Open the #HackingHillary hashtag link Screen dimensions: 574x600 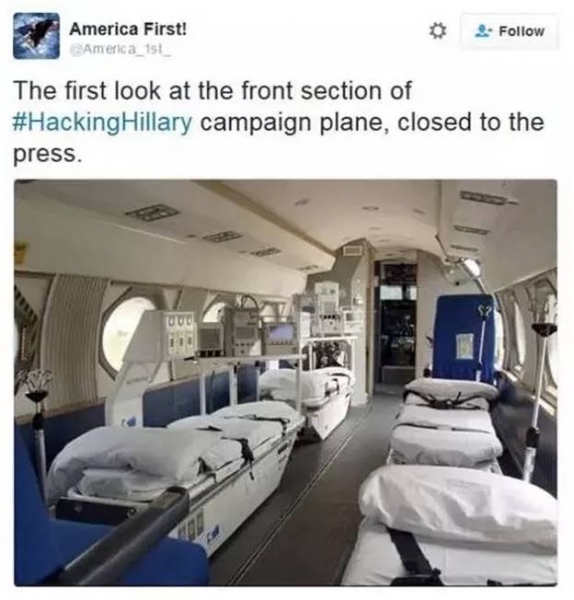tap(103, 123)
